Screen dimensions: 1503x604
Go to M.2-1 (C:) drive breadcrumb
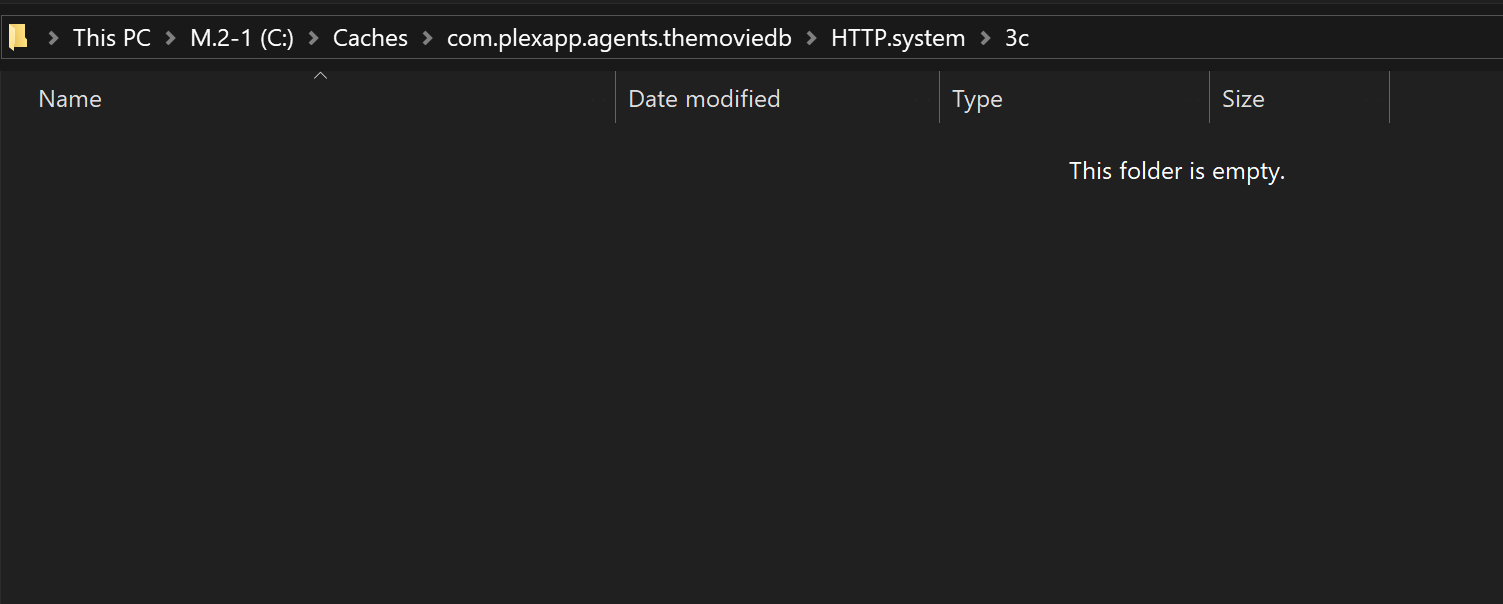tap(242, 39)
